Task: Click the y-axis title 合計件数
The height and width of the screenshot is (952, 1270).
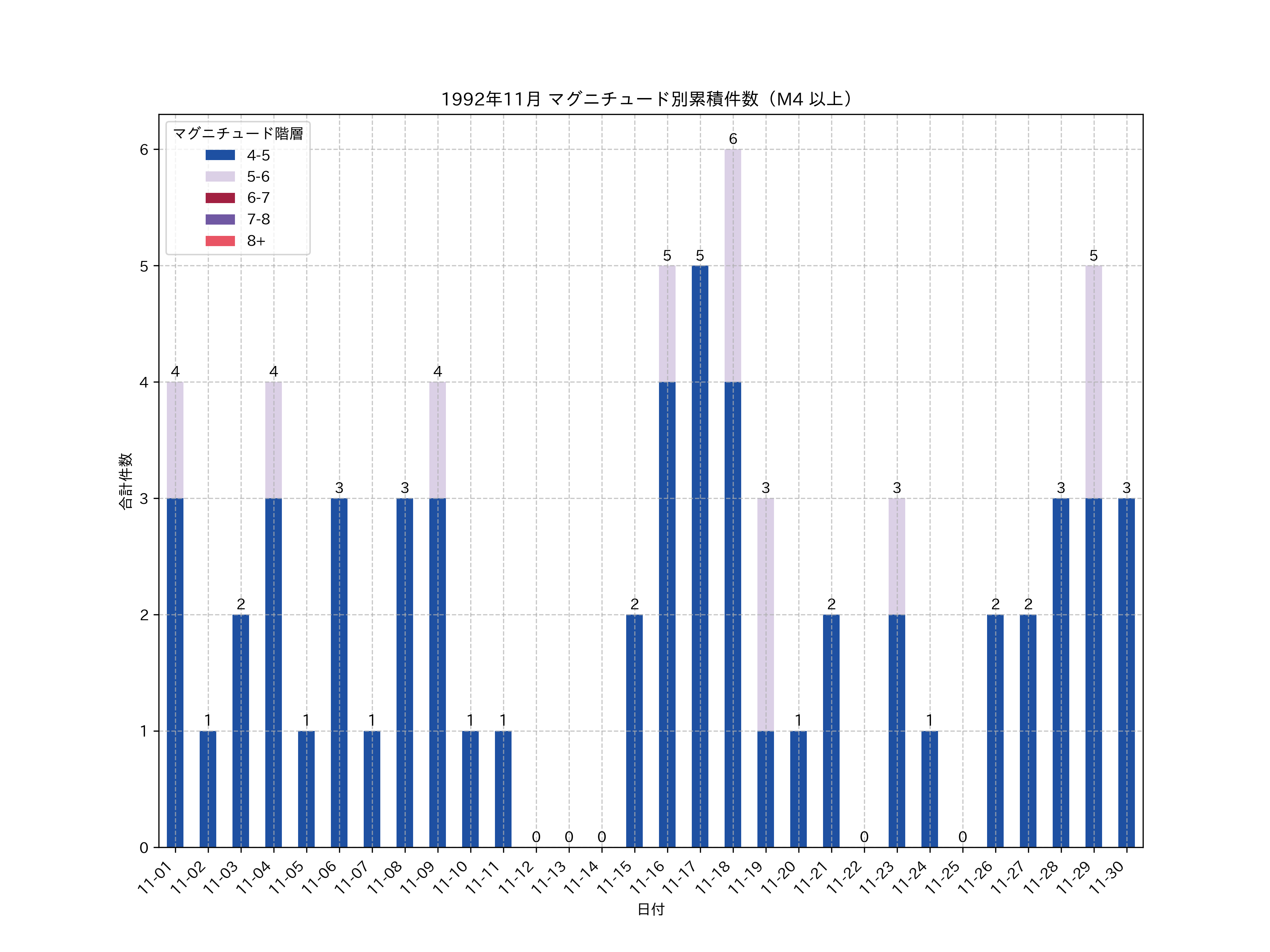Action: click(x=126, y=481)
